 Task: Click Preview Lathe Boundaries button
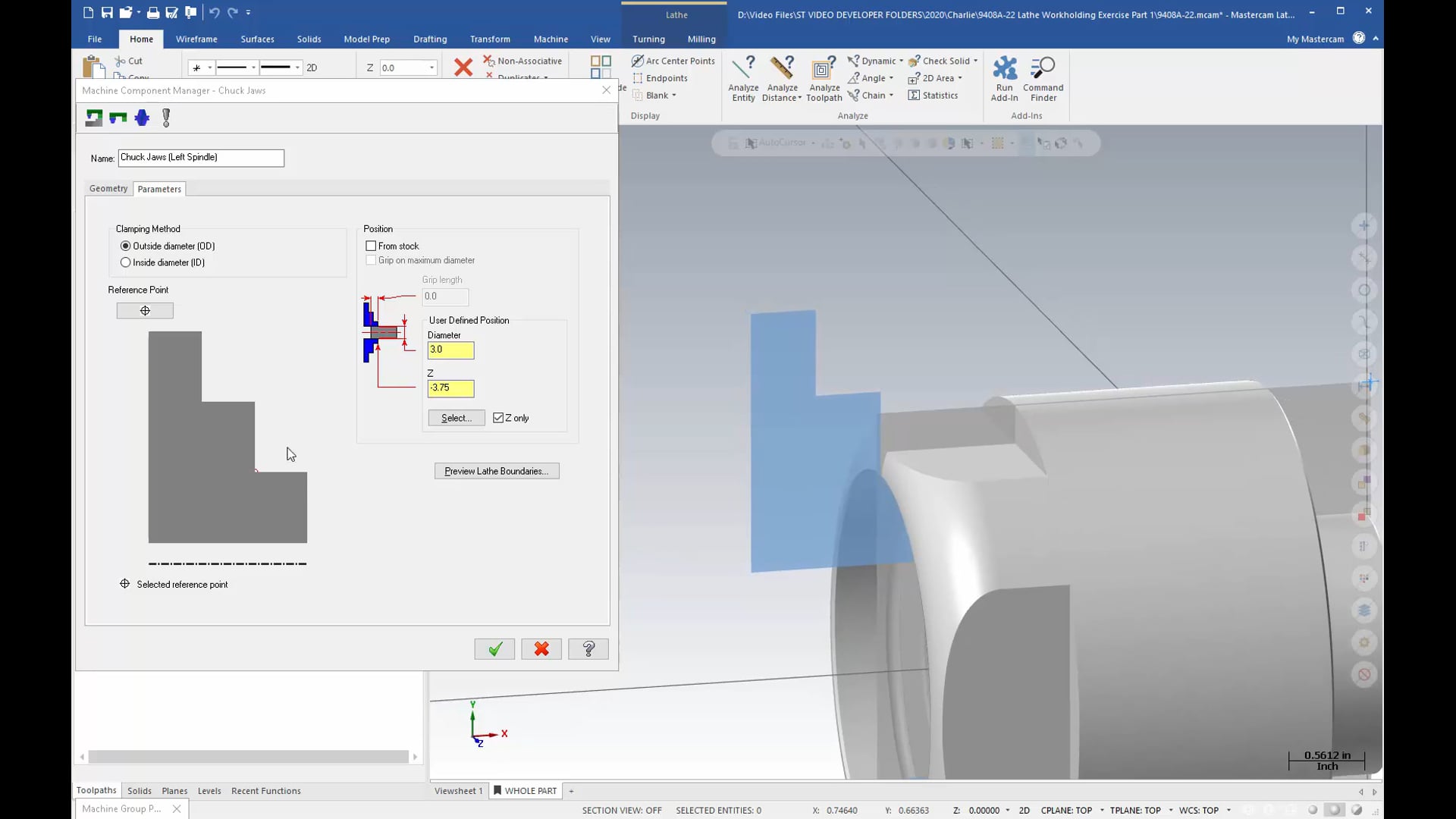[x=497, y=472]
